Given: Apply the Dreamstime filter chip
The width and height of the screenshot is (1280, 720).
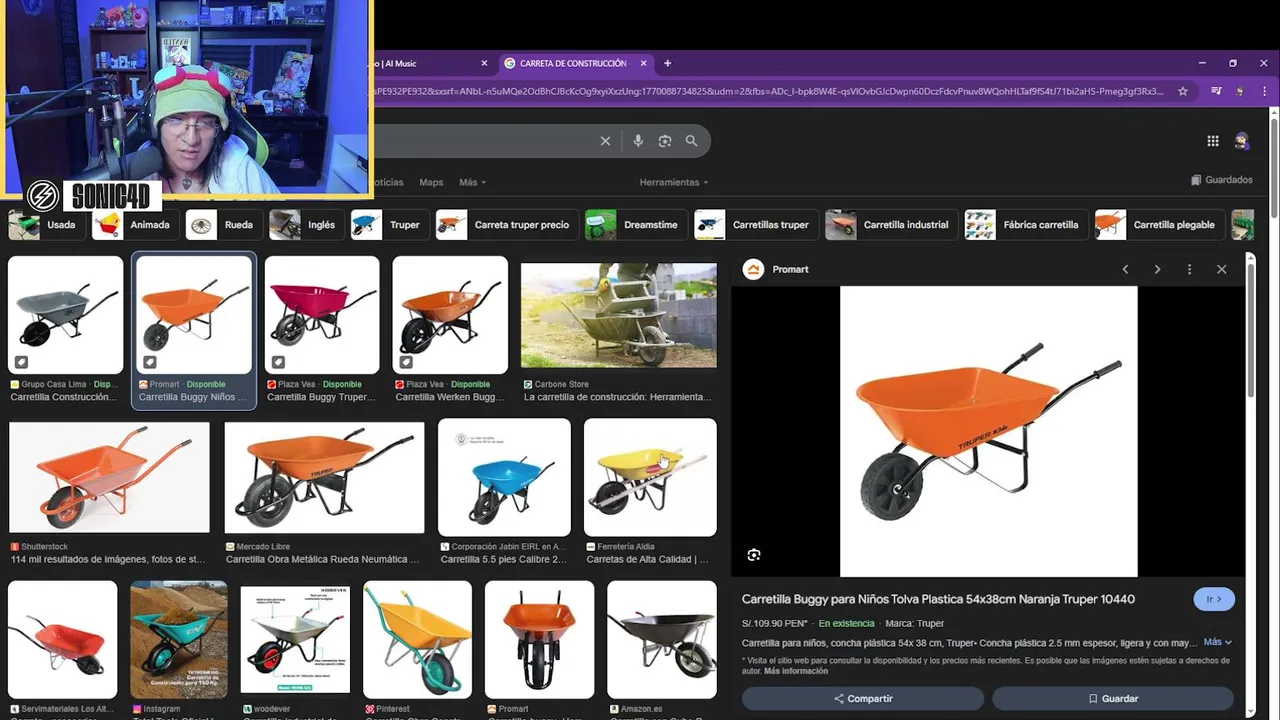Looking at the screenshot, I should click(636, 225).
